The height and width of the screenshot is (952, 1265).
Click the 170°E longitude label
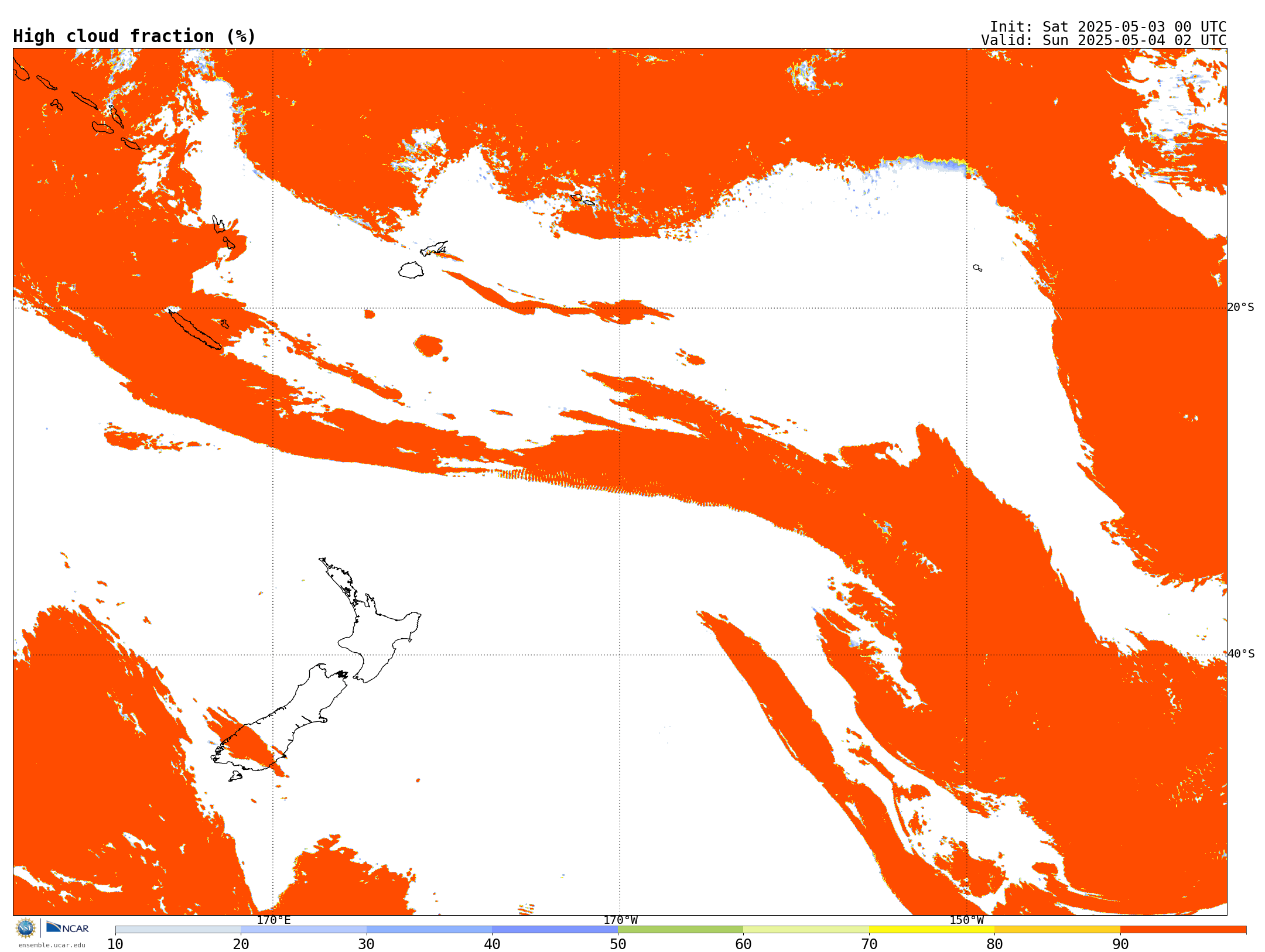point(273,920)
